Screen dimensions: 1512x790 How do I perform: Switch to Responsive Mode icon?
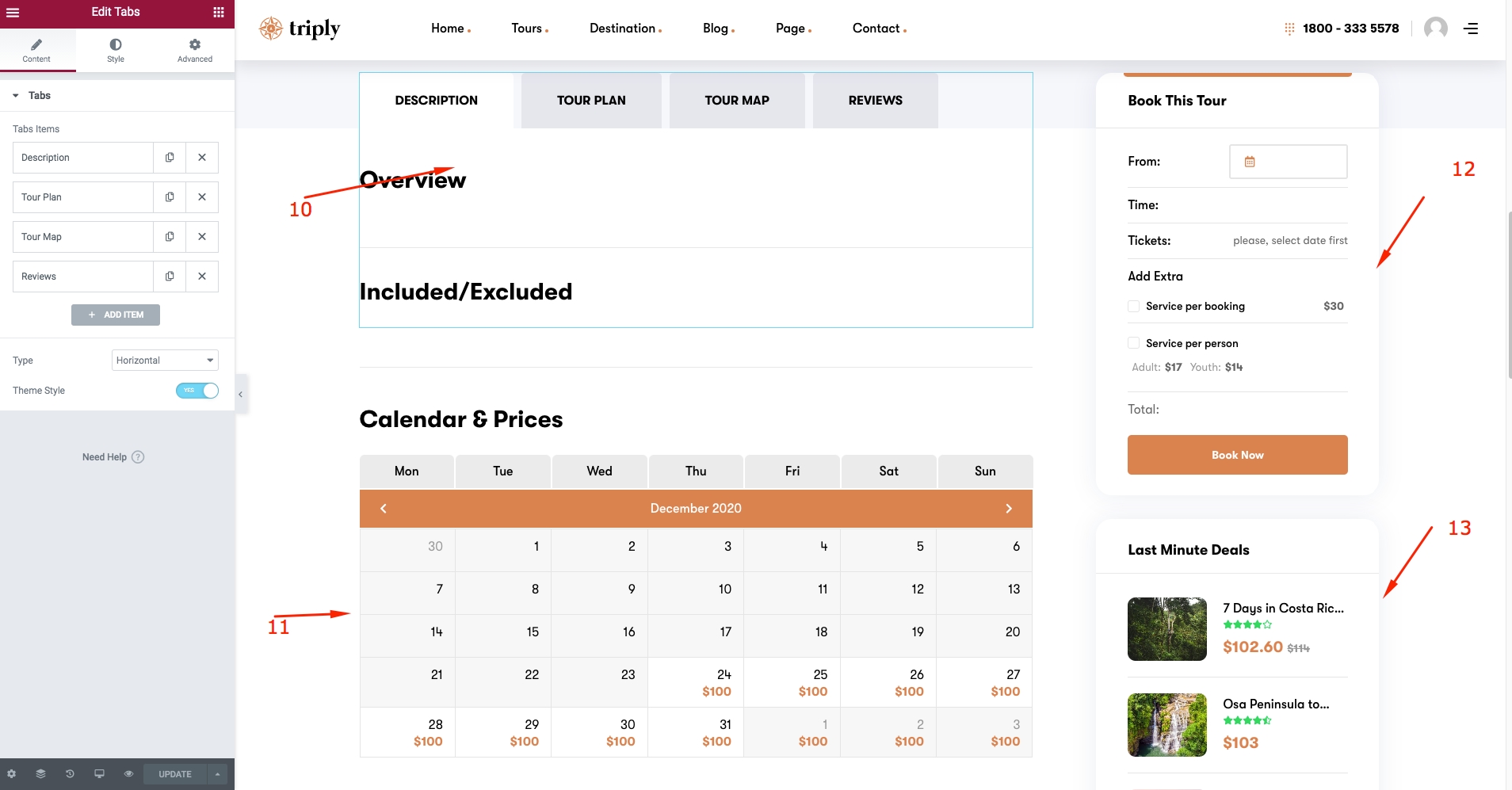(99, 774)
